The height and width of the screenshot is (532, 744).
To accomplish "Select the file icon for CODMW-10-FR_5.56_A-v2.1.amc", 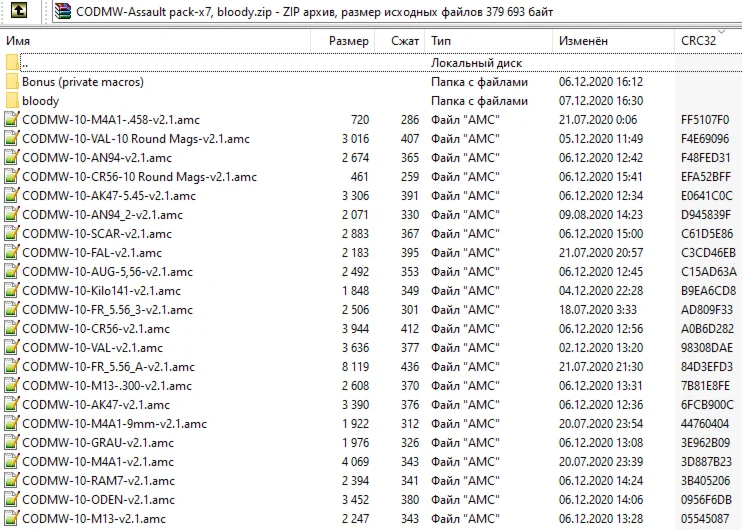I will (12, 366).
